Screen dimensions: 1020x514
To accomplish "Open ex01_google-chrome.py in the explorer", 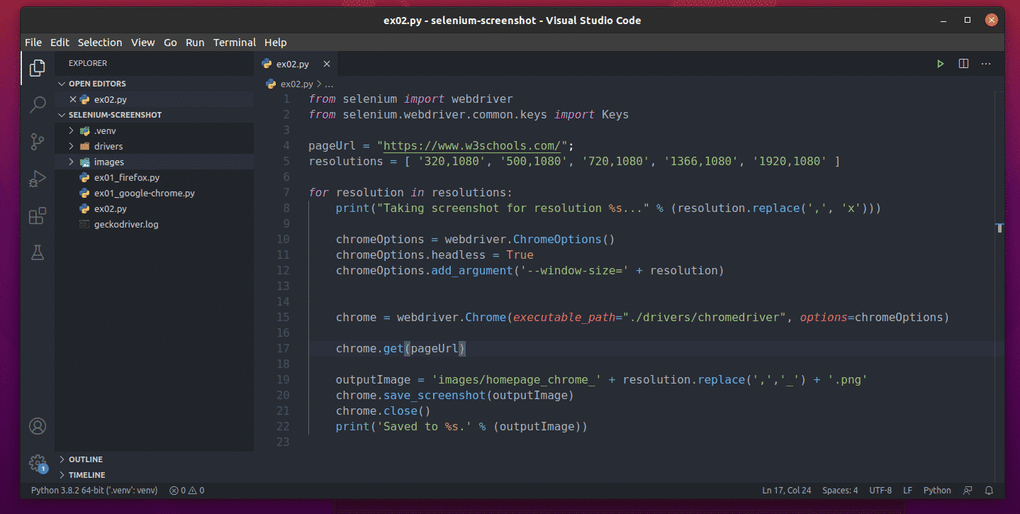I will click(x=144, y=193).
